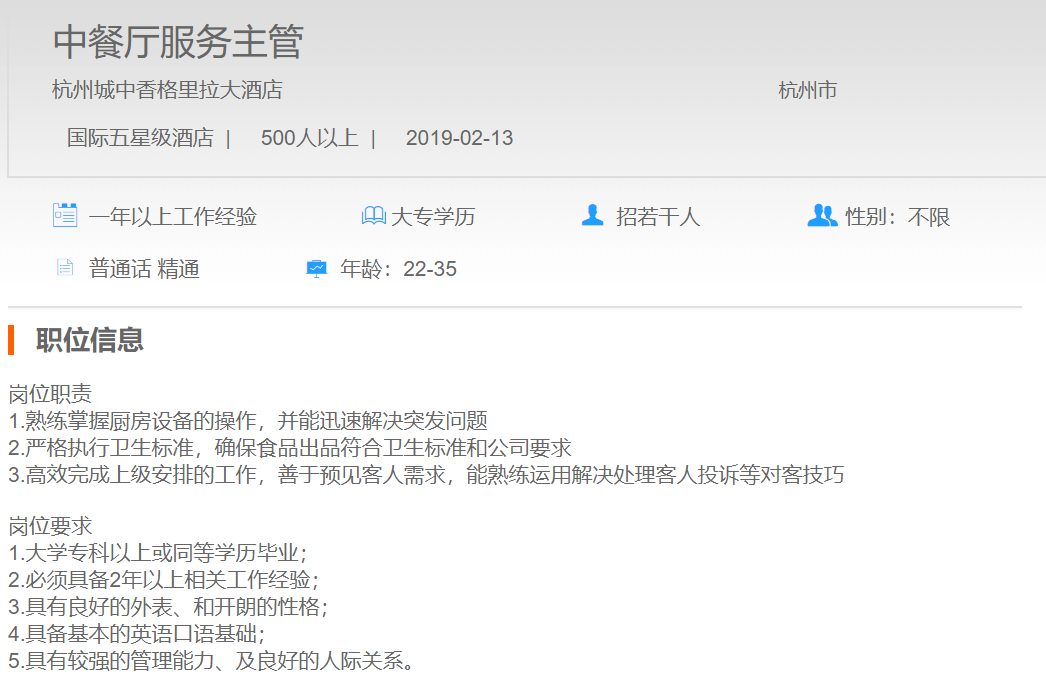1046x687 pixels.
Task: Click the 岗位职责 subheading
Action: point(50,394)
